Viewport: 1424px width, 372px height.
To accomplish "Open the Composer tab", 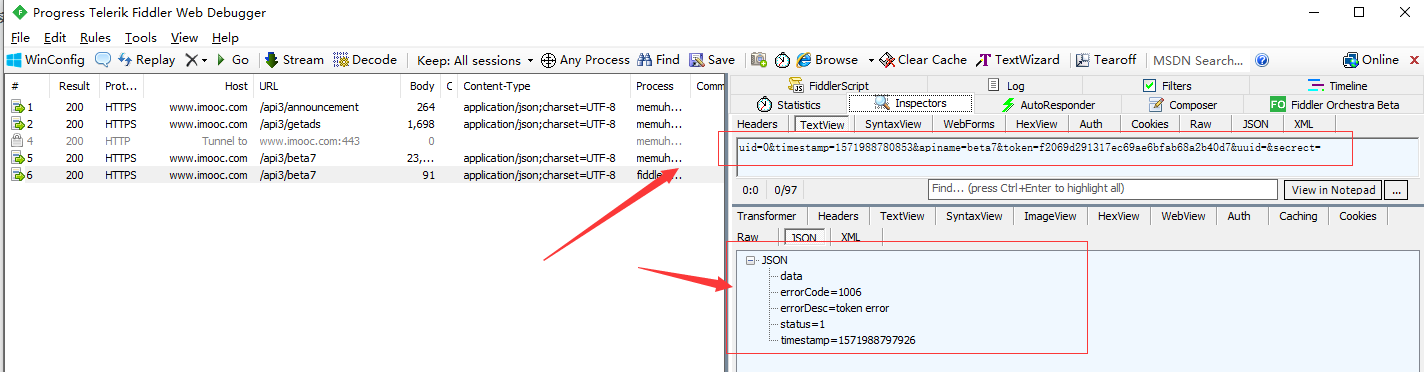I will (1183, 104).
